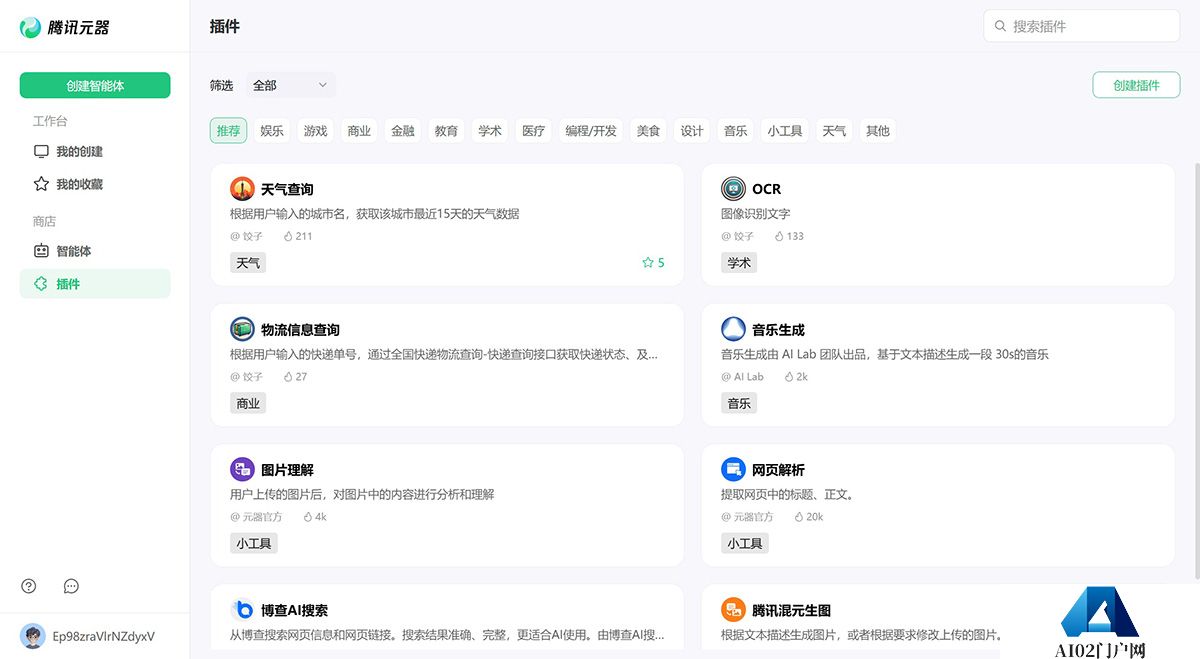The width and height of the screenshot is (1200, 659).
Task: Open the 物流信息查询 plugin title
Action: [x=300, y=330]
